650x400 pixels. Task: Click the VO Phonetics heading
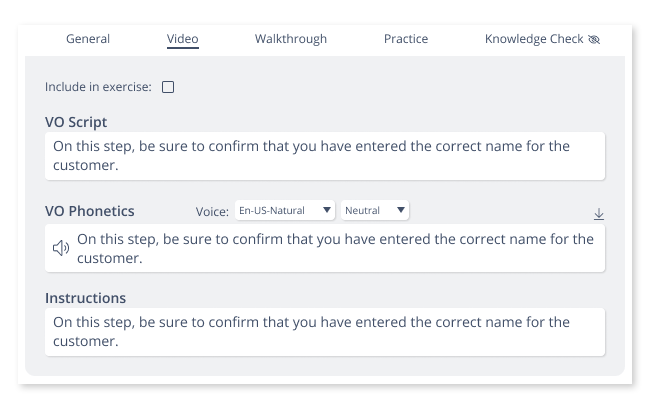tap(90, 211)
